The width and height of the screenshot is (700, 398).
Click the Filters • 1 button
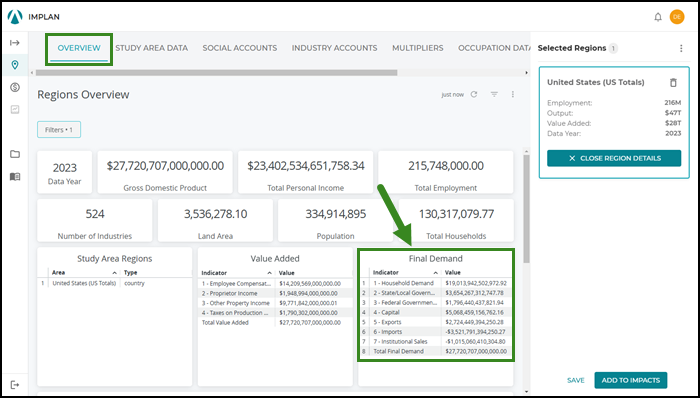[x=59, y=130]
